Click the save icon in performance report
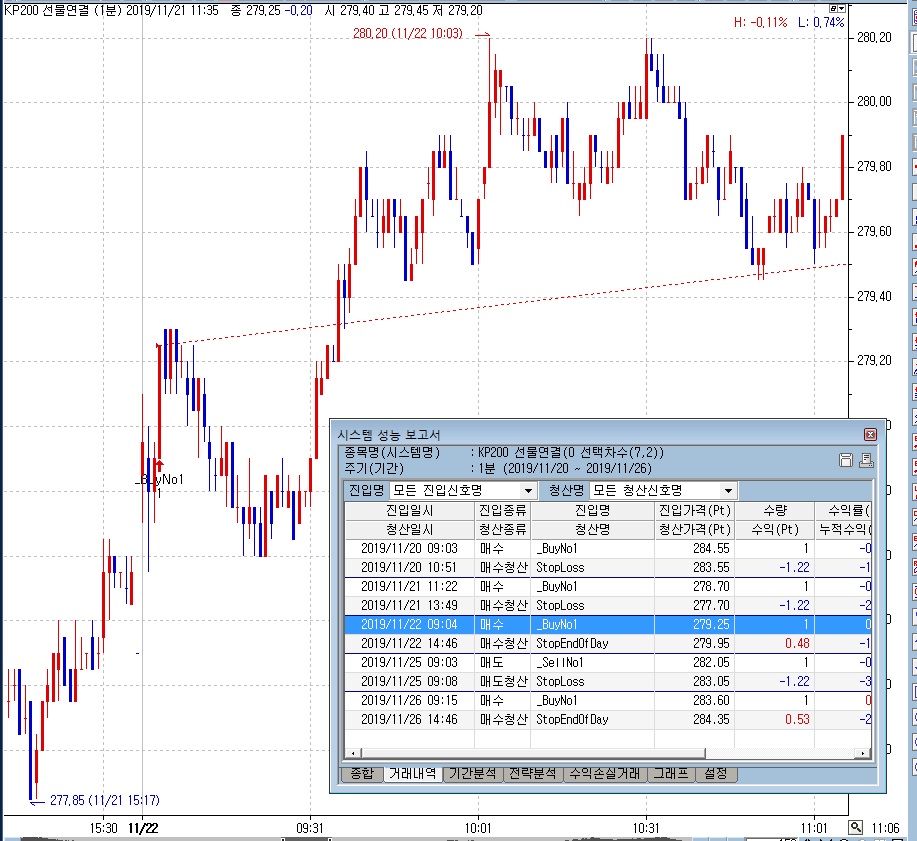Image resolution: width=917 pixels, height=841 pixels. point(846,460)
